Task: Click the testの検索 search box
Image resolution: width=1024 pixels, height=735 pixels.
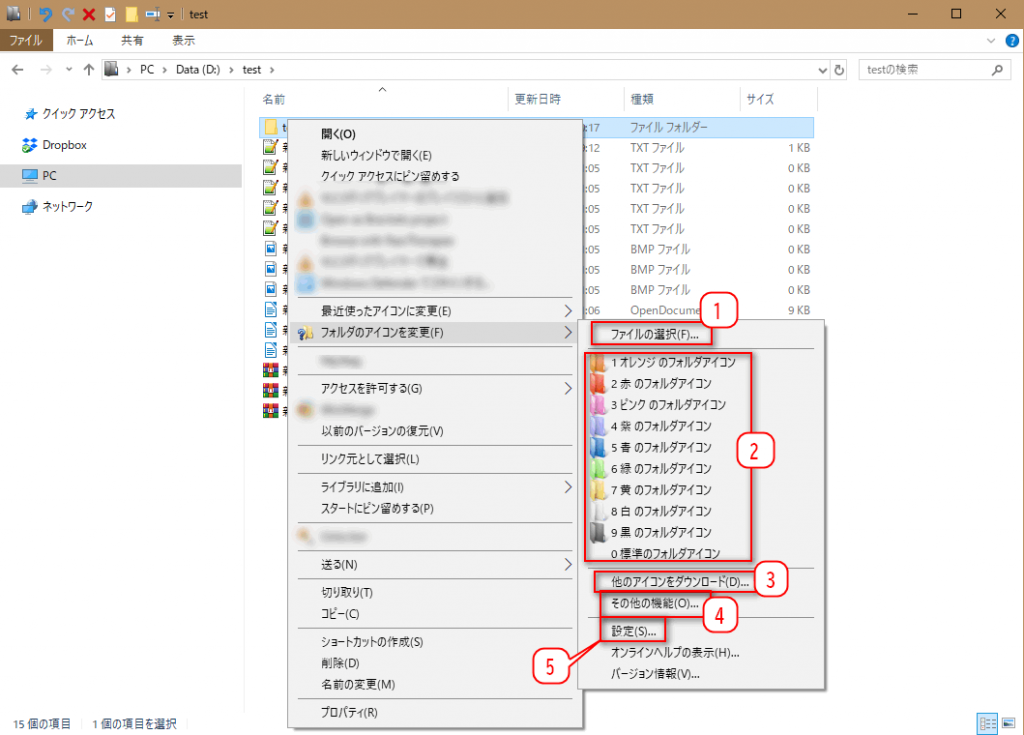Action: (924, 70)
